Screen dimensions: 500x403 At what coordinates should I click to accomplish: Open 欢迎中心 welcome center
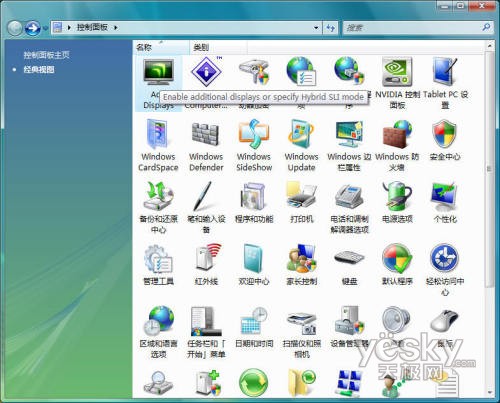[254, 265]
